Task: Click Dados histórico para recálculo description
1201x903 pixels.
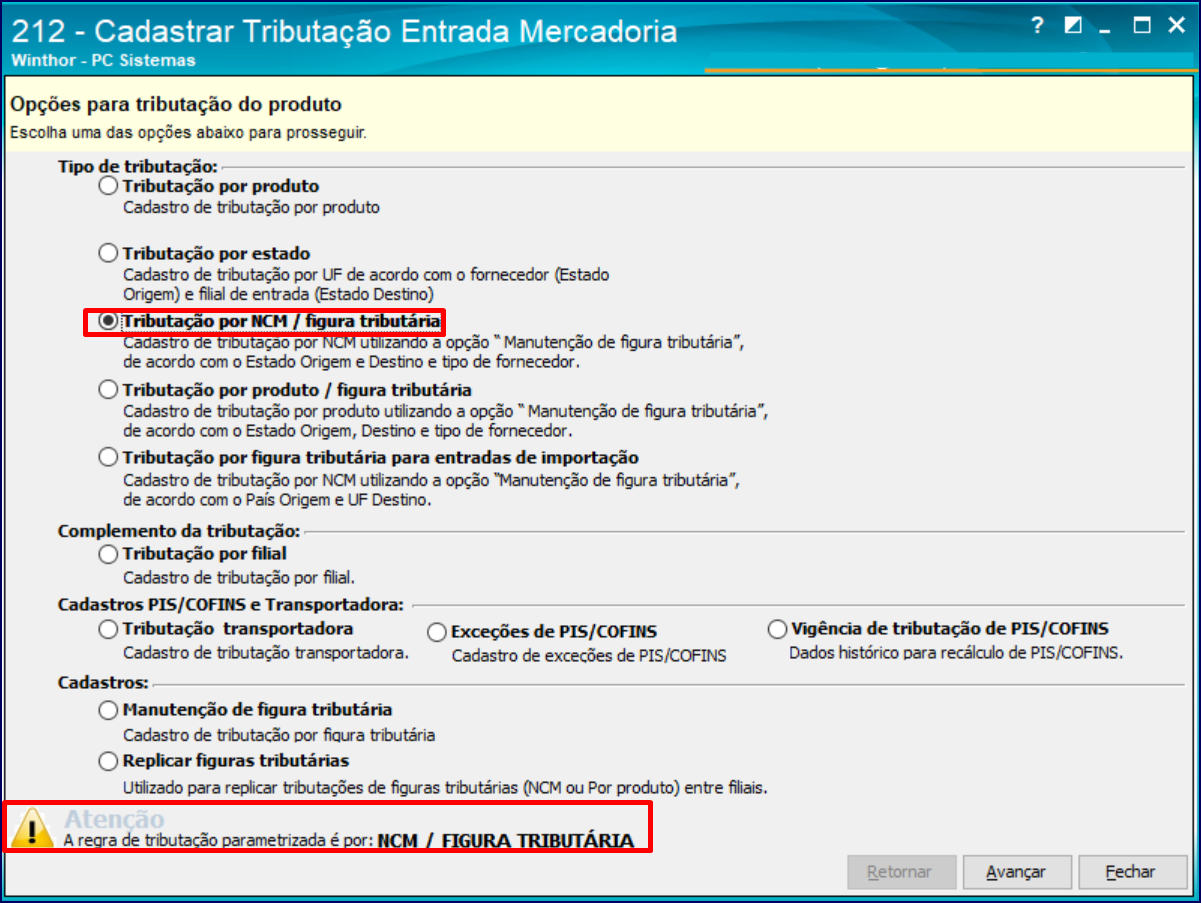Action: tap(957, 653)
